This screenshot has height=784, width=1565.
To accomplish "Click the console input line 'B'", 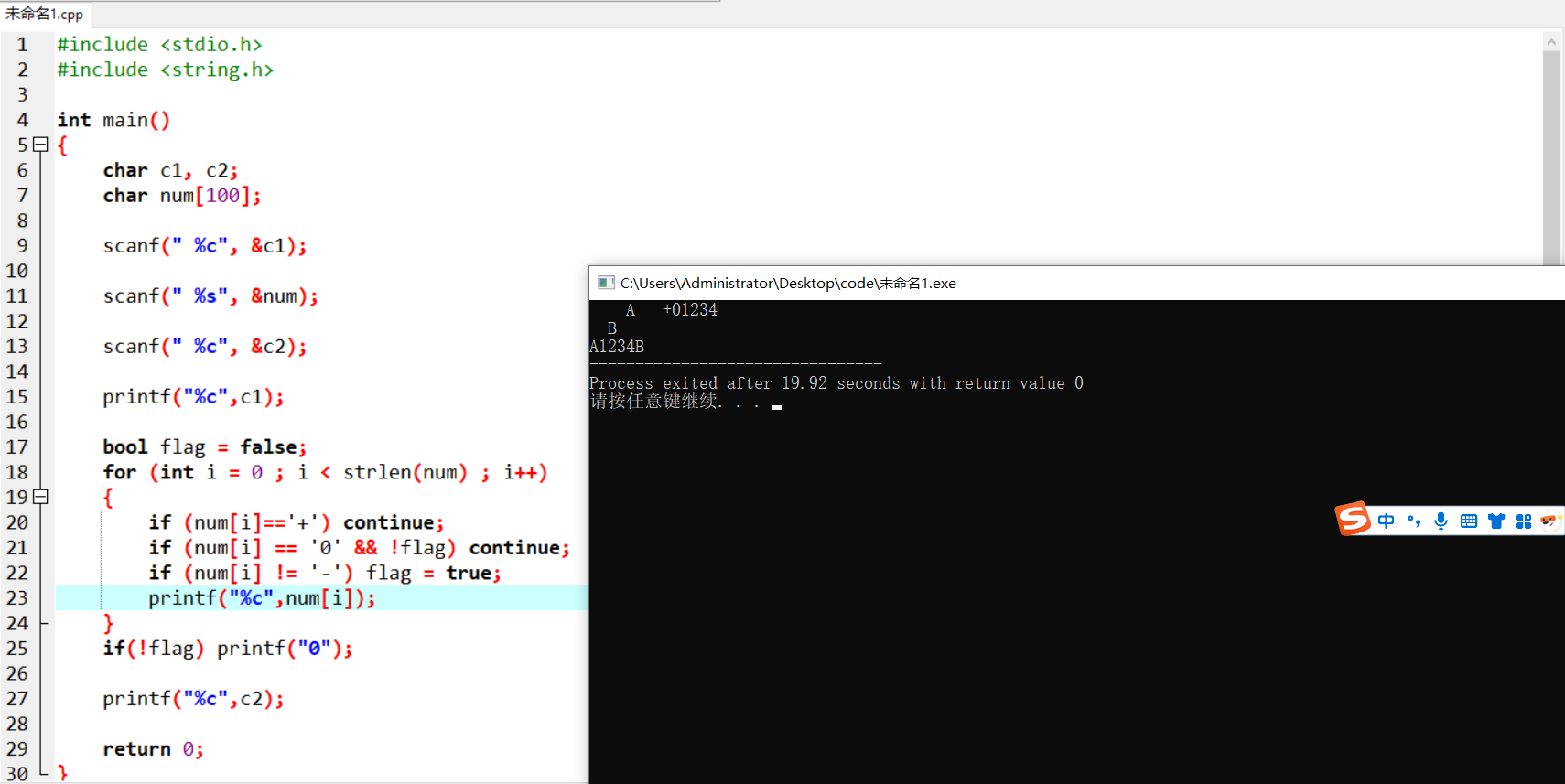I will pyautogui.click(x=611, y=328).
